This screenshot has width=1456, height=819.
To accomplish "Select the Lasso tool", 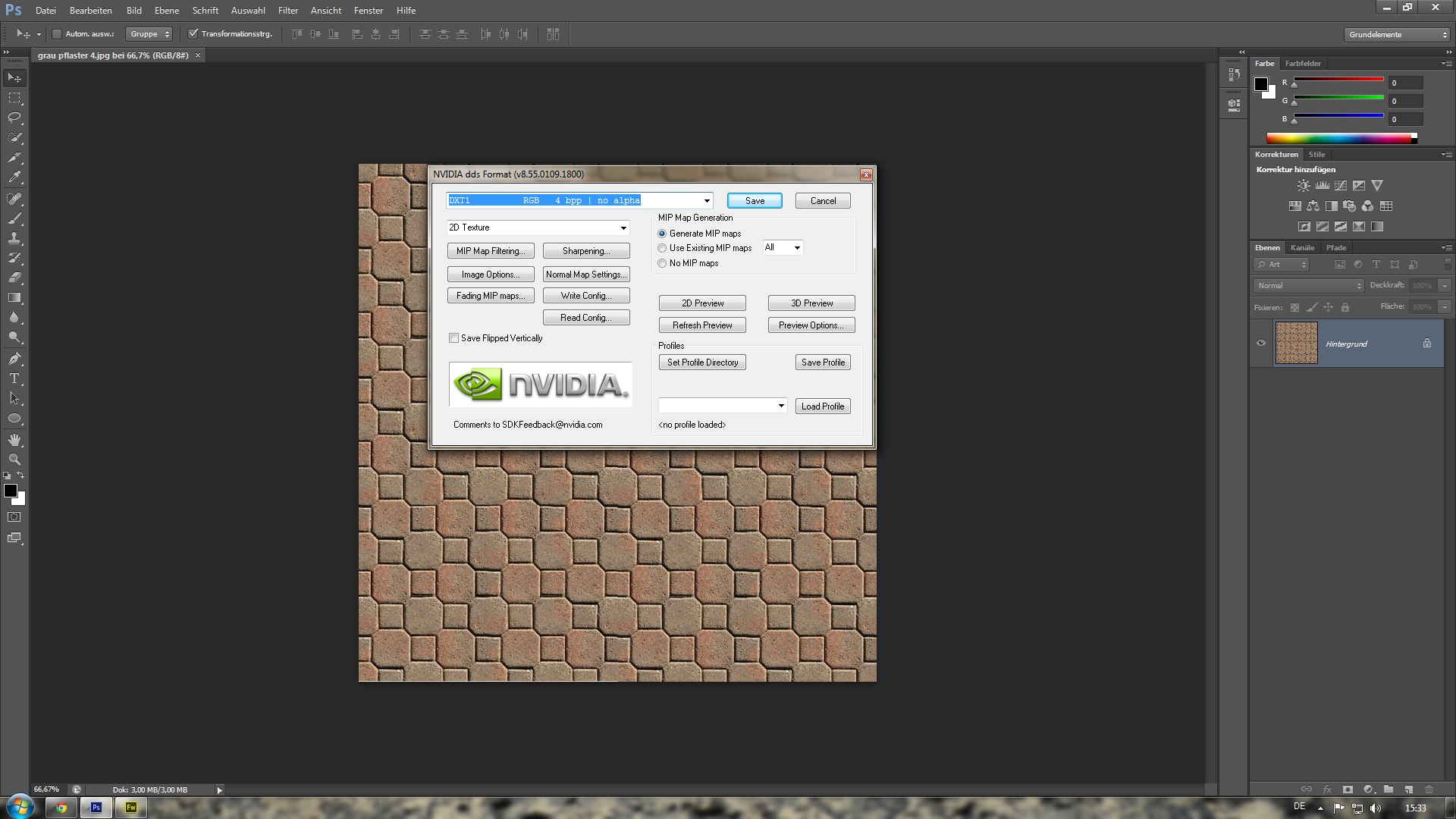I will (x=14, y=118).
